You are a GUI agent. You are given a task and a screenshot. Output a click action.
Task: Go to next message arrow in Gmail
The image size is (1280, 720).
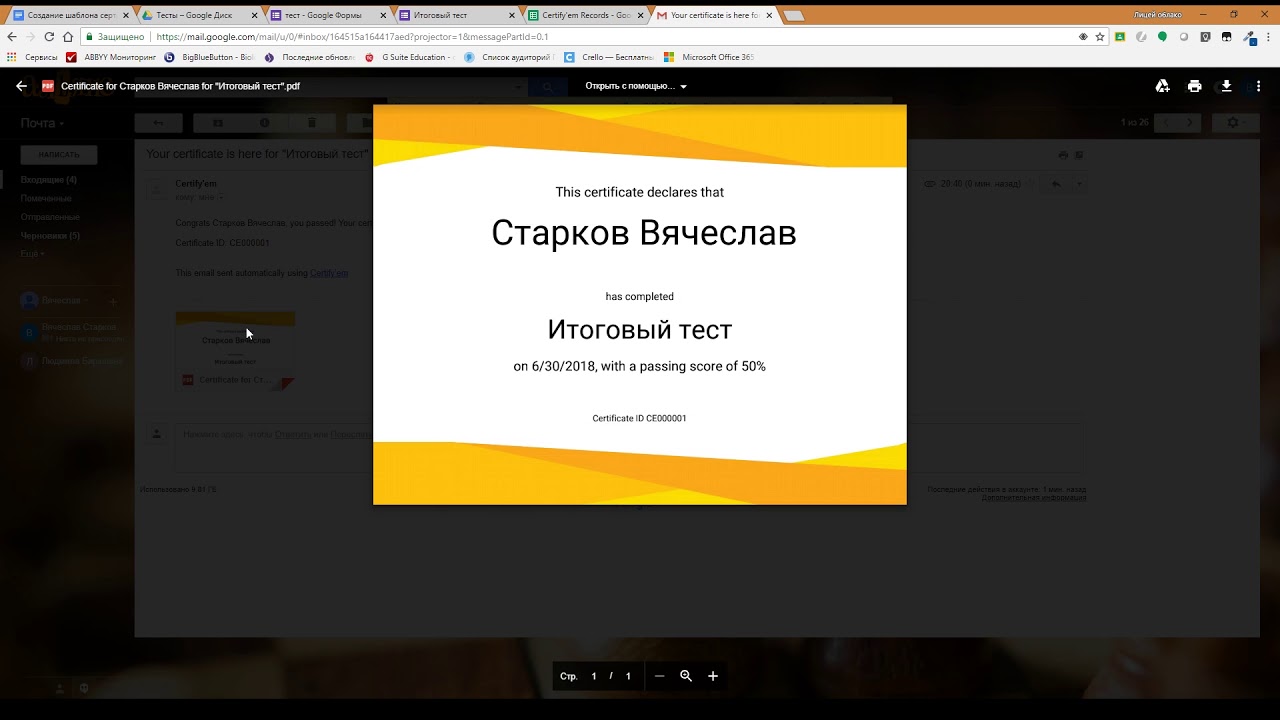coord(1189,123)
